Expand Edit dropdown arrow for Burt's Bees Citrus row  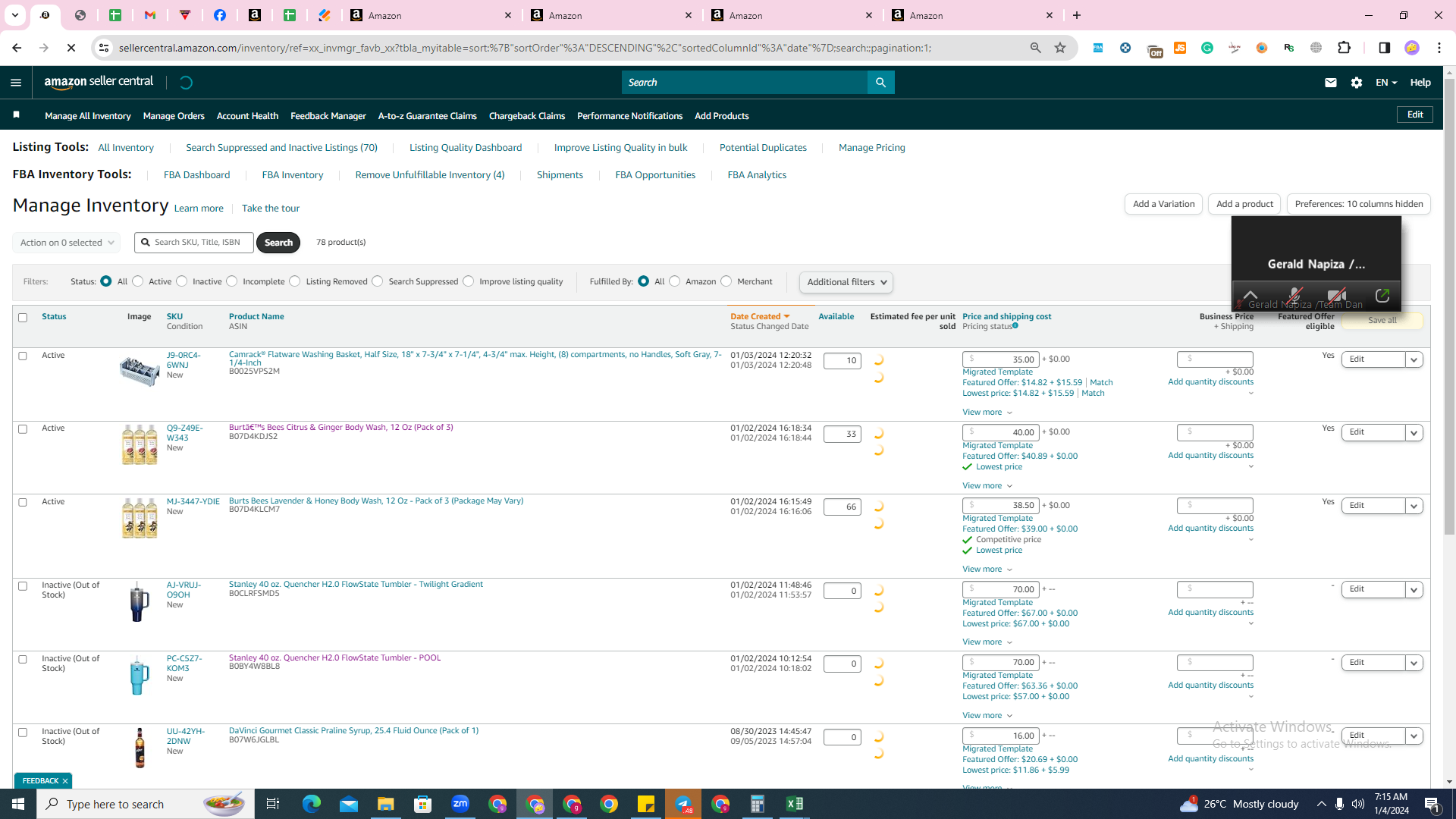click(x=1414, y=432)
